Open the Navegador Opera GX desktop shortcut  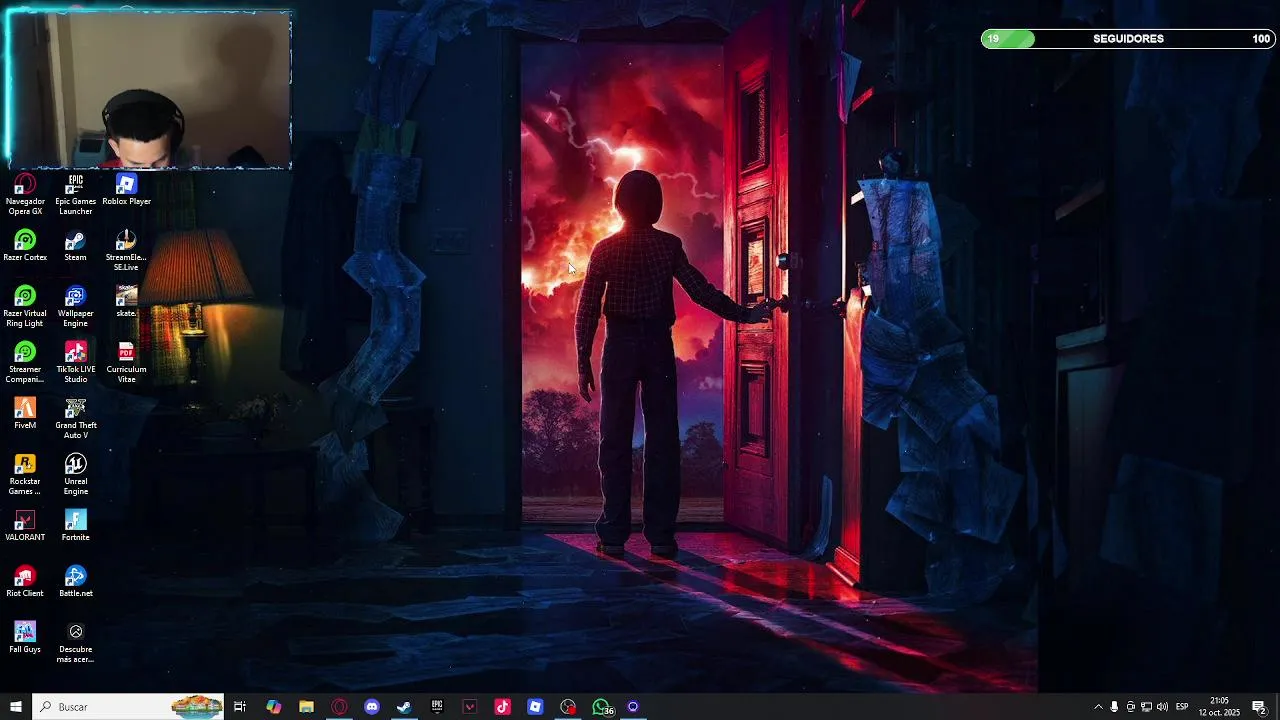[25, 195]
